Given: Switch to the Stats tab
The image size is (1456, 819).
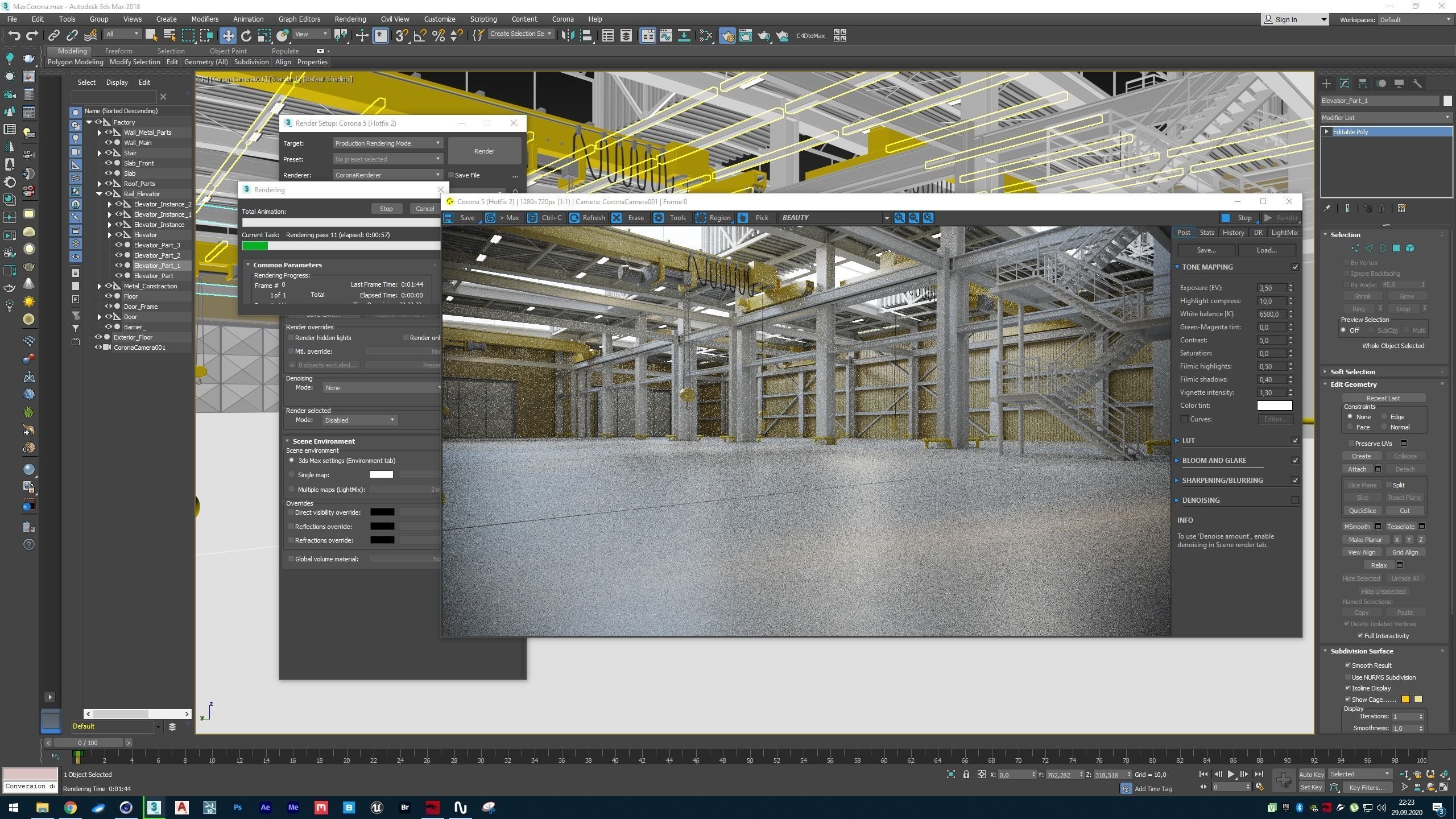Looking at the screenshot, I should [1206, 233].
